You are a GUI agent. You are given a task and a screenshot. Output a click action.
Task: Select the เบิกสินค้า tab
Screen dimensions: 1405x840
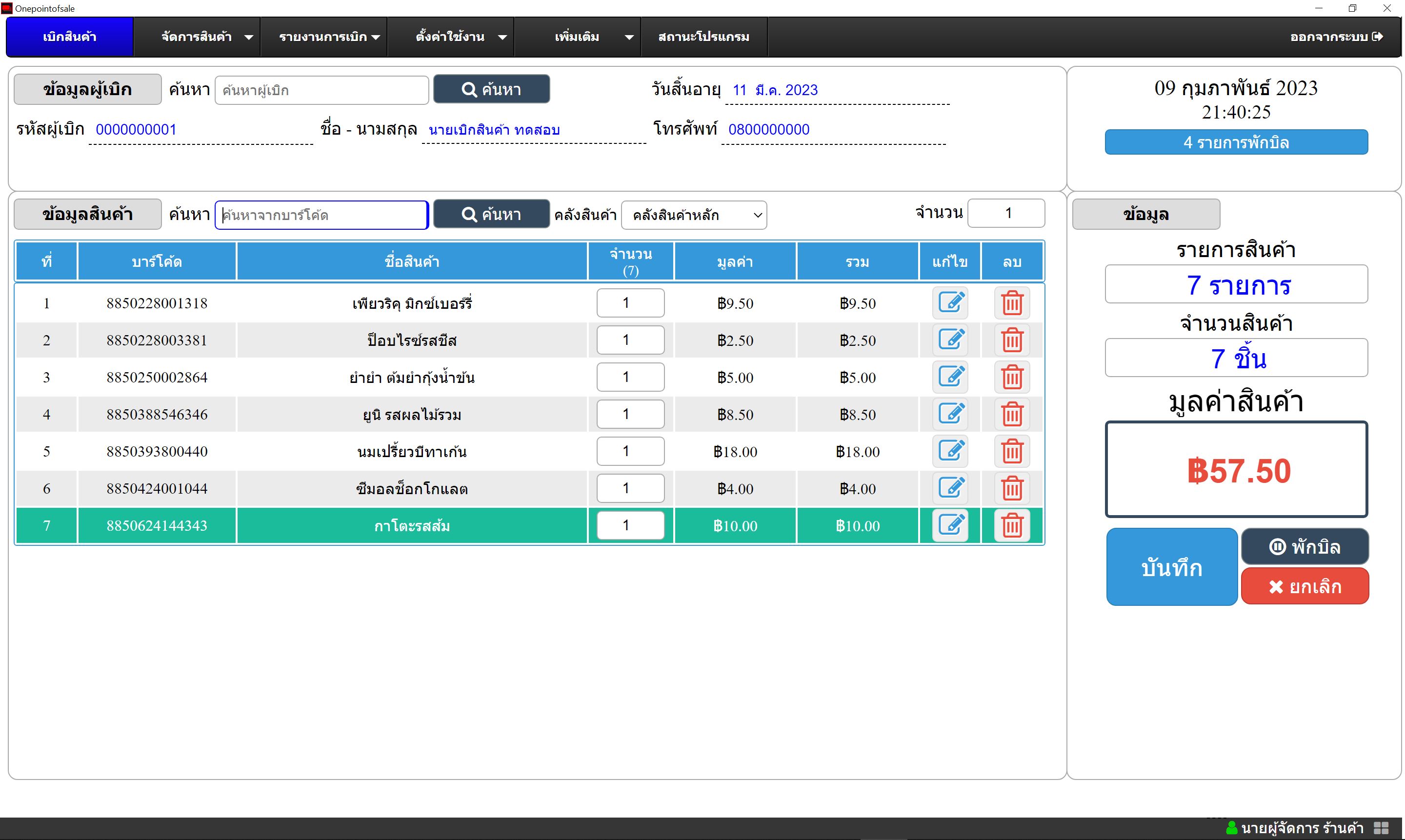click(70, 37)
